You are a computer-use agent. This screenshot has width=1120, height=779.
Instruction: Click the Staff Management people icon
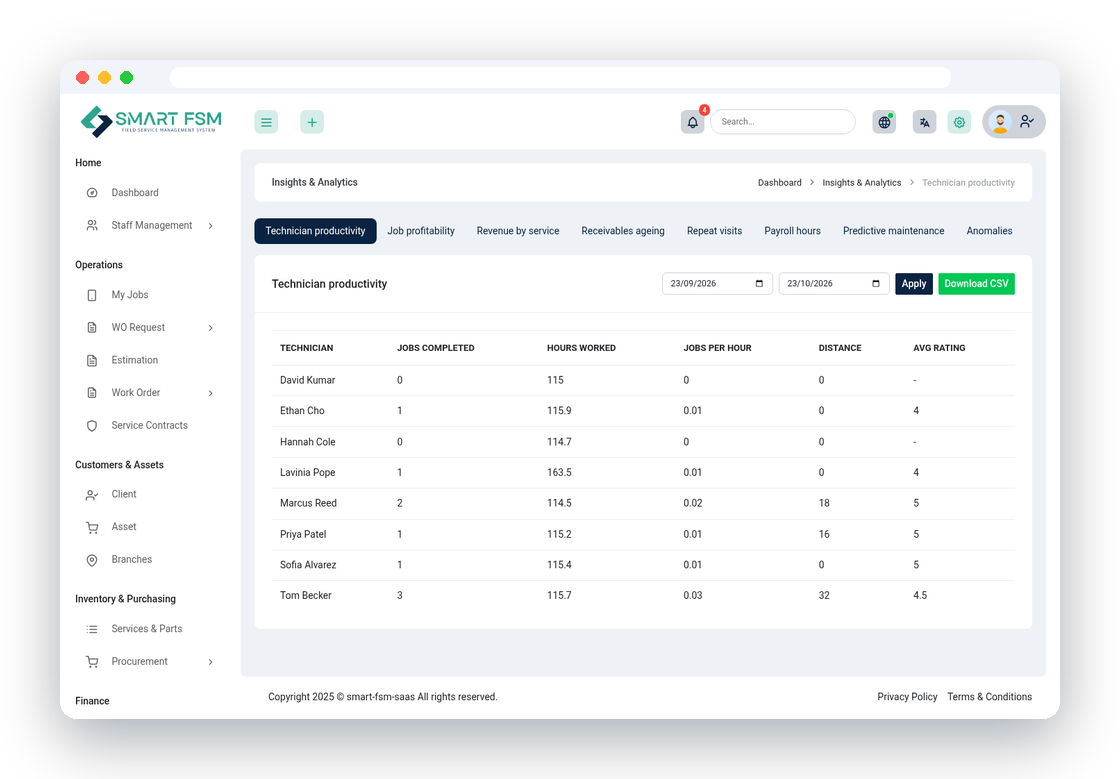pos(92,226)
